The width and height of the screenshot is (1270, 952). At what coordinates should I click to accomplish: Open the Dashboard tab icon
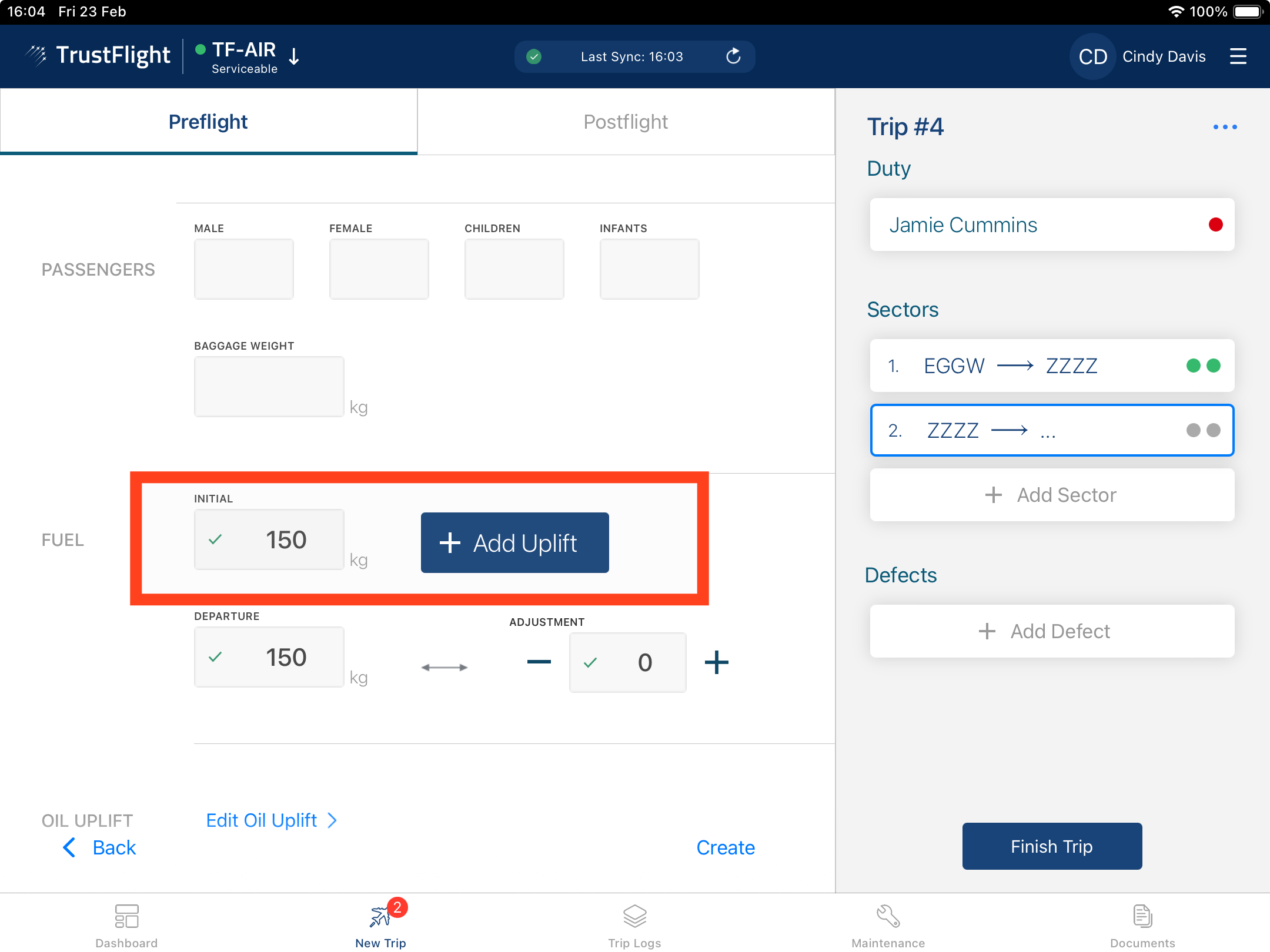coord(126,916)
